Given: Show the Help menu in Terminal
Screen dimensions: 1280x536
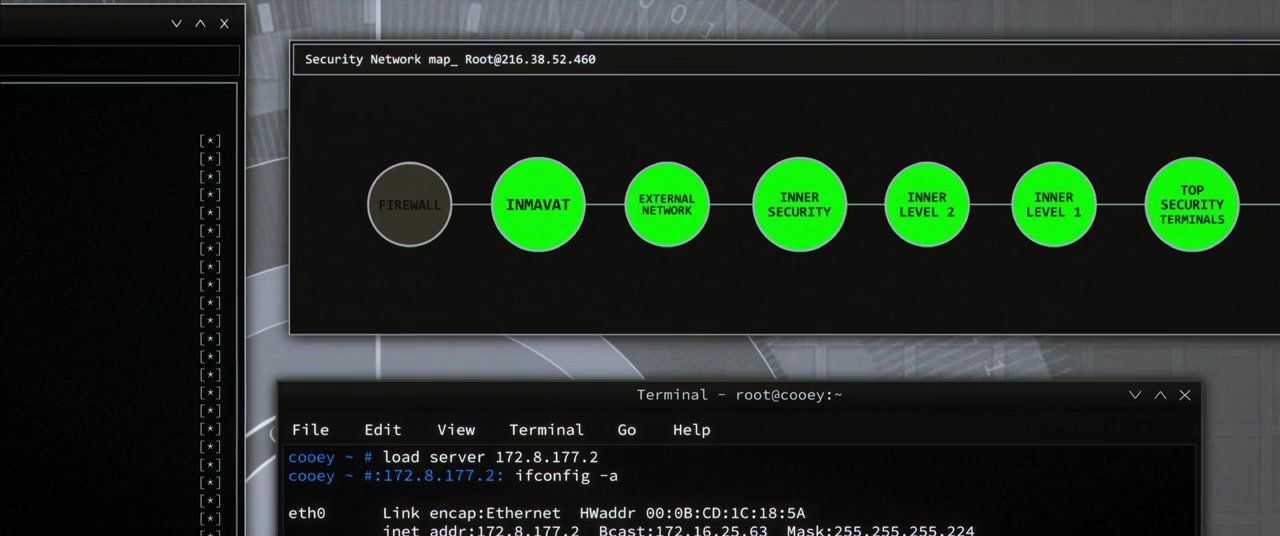Looking at the screenshot, I should [x=691, y=430].
